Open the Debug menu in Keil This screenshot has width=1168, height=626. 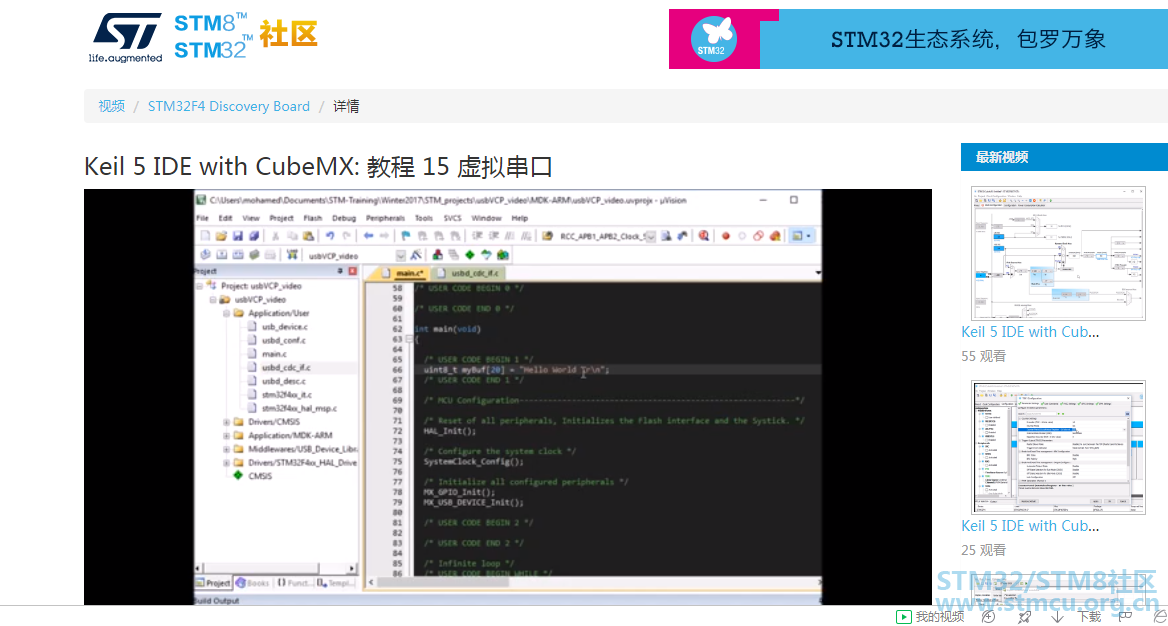coord(344,218)
